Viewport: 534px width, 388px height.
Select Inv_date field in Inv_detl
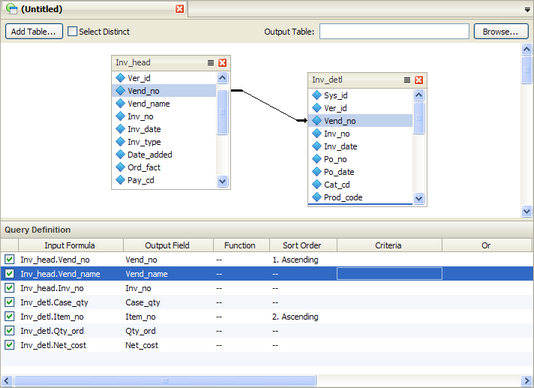point(361,146)
